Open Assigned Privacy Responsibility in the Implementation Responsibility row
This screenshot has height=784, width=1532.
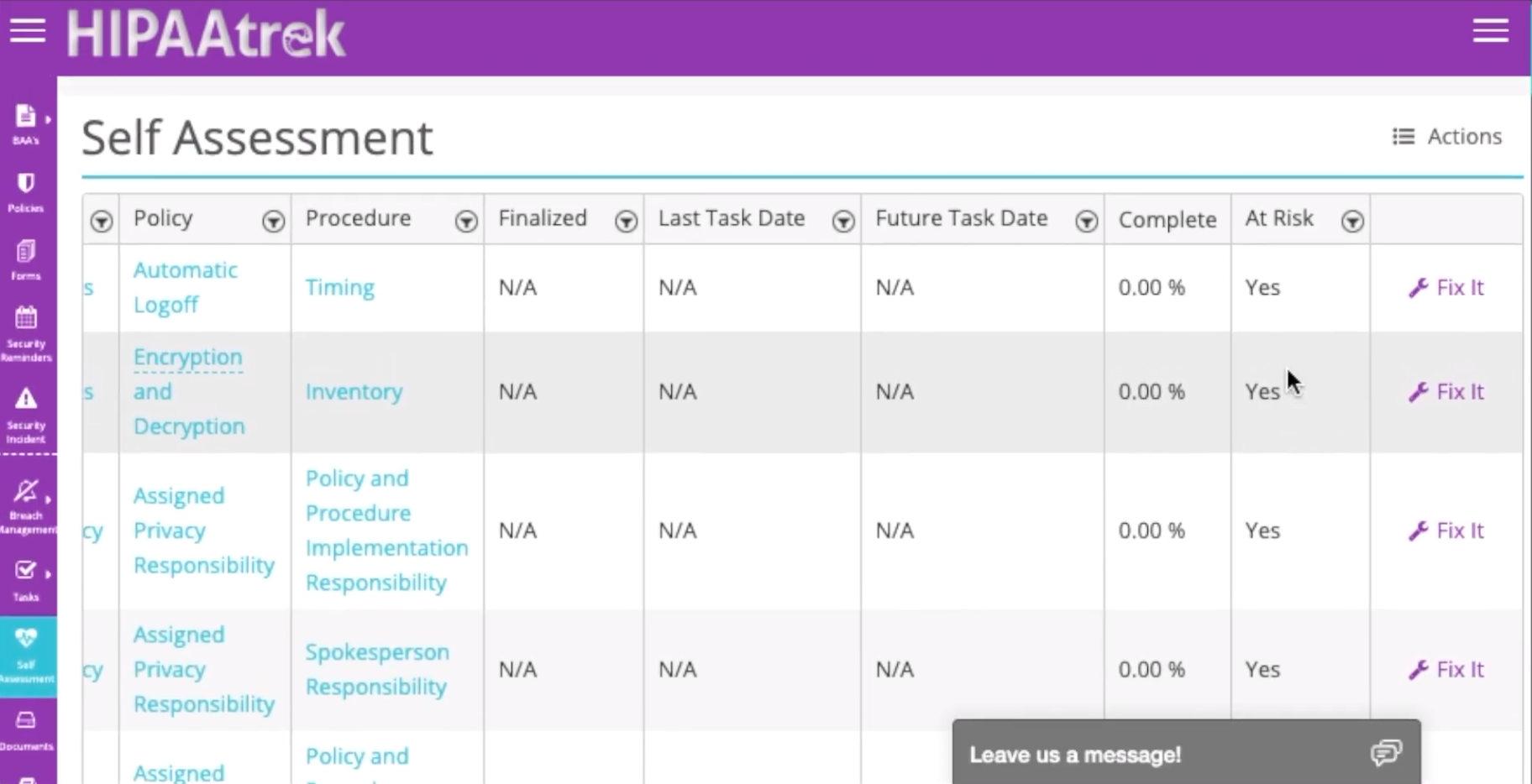[204, 531]
